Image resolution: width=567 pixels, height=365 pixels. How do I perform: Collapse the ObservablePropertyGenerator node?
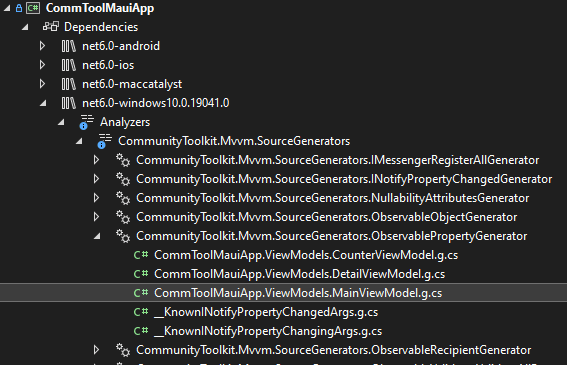[97, 236]
